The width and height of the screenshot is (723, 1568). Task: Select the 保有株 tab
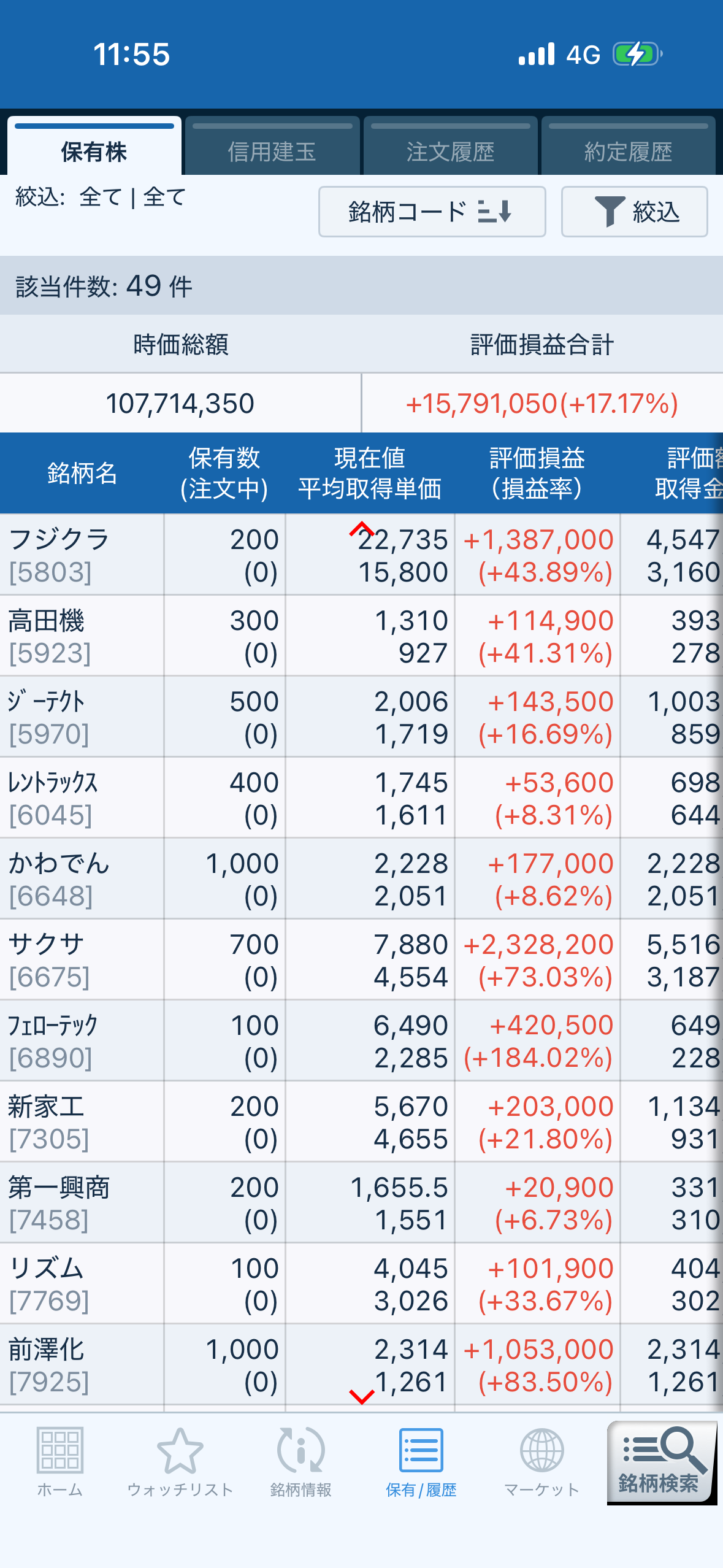click(x=94, y=150)
